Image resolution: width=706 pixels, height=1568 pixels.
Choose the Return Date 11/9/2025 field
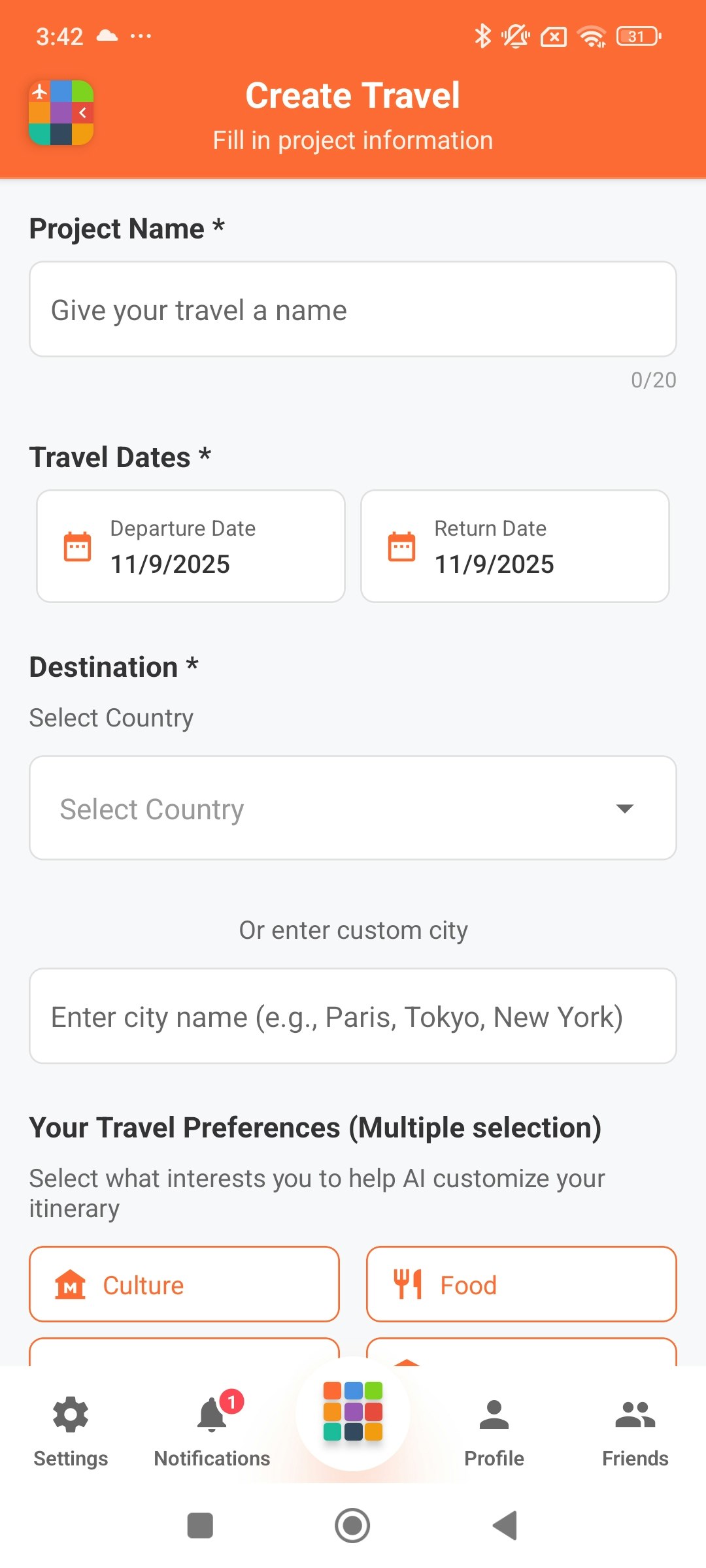click(515, 546)
